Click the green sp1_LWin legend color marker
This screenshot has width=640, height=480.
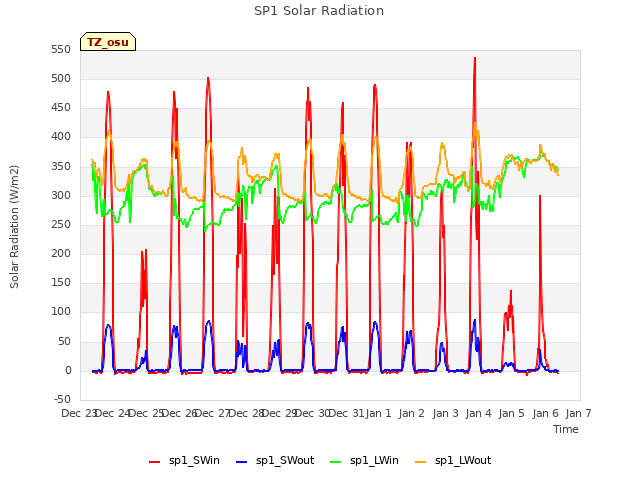[x=335, y=462]
